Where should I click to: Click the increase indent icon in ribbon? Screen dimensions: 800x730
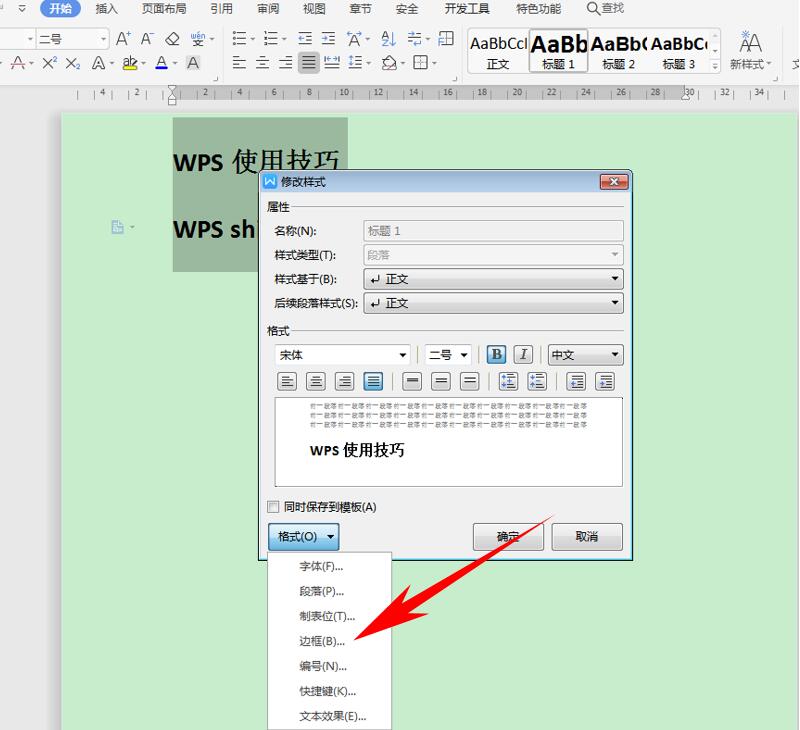click(x=329, y=38)
